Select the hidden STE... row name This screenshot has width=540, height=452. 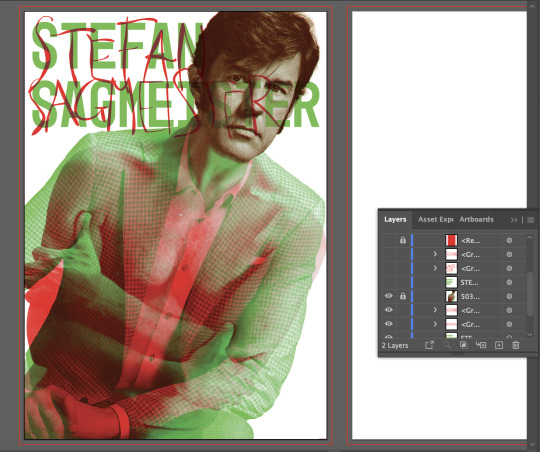coord(469,282)
